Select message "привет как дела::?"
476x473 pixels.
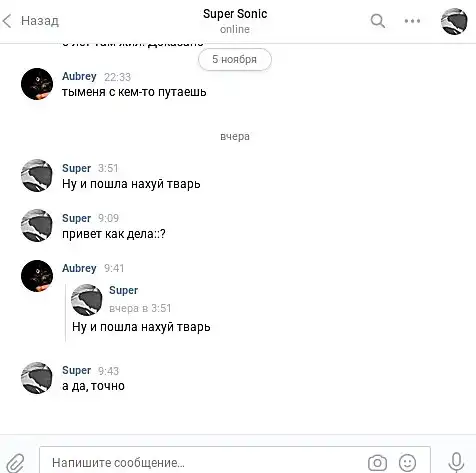pyautogui.click(x=114, y=234)
